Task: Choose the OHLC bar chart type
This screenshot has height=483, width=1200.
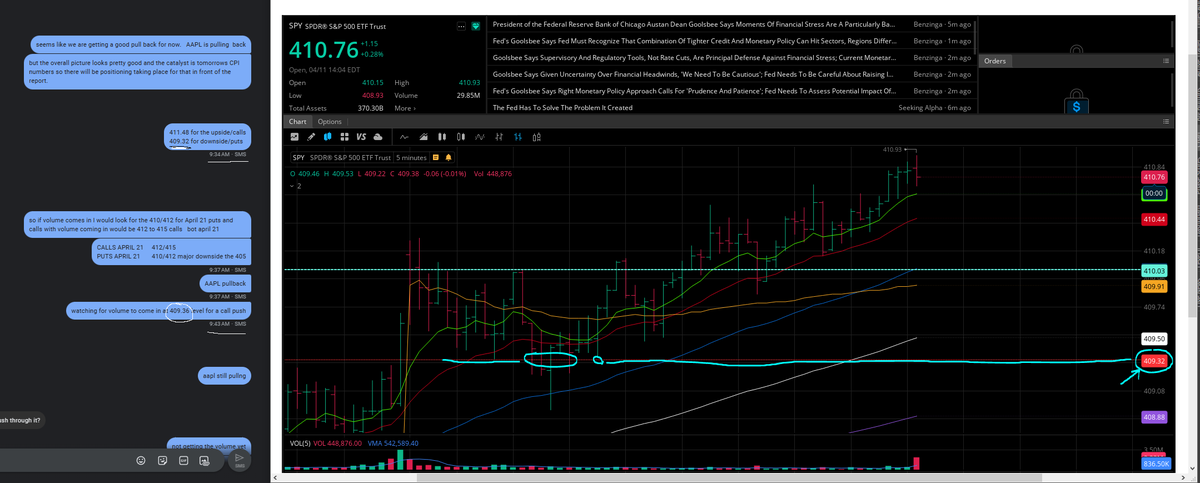Action: pos(499,137)
